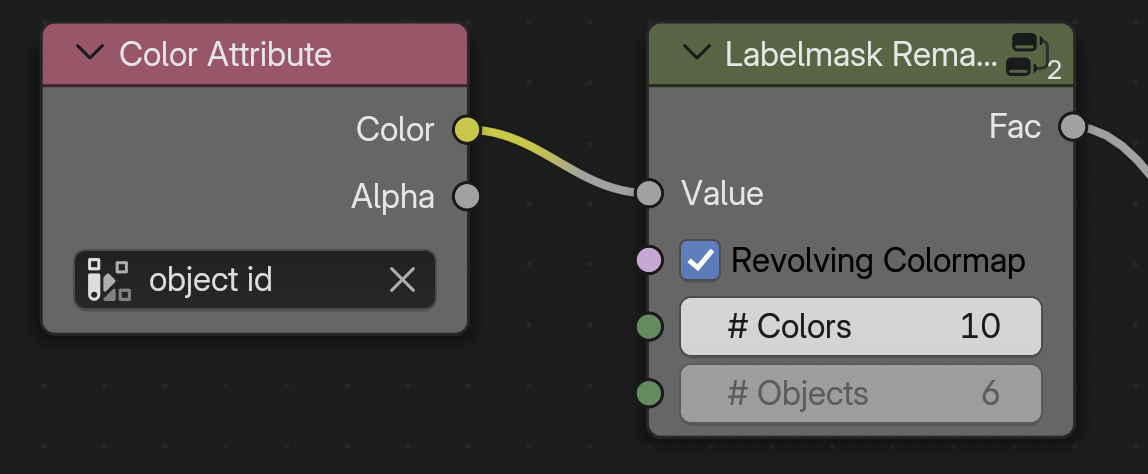Uncheck the Revolving Colormap checkbox
This screenshot has height=474, width=1148.
tap(700, 260)
